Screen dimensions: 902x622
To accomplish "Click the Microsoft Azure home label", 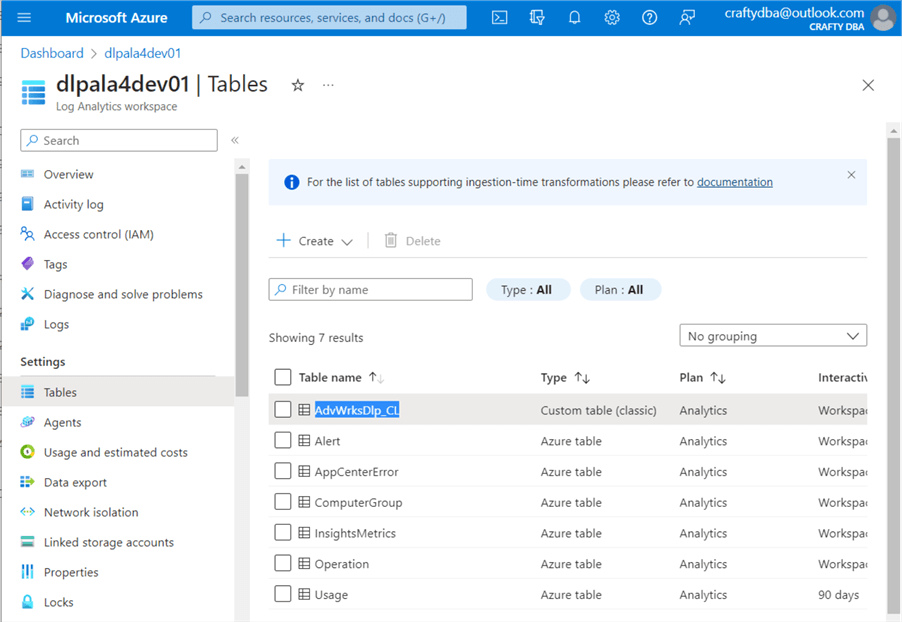I will point(116,18).
